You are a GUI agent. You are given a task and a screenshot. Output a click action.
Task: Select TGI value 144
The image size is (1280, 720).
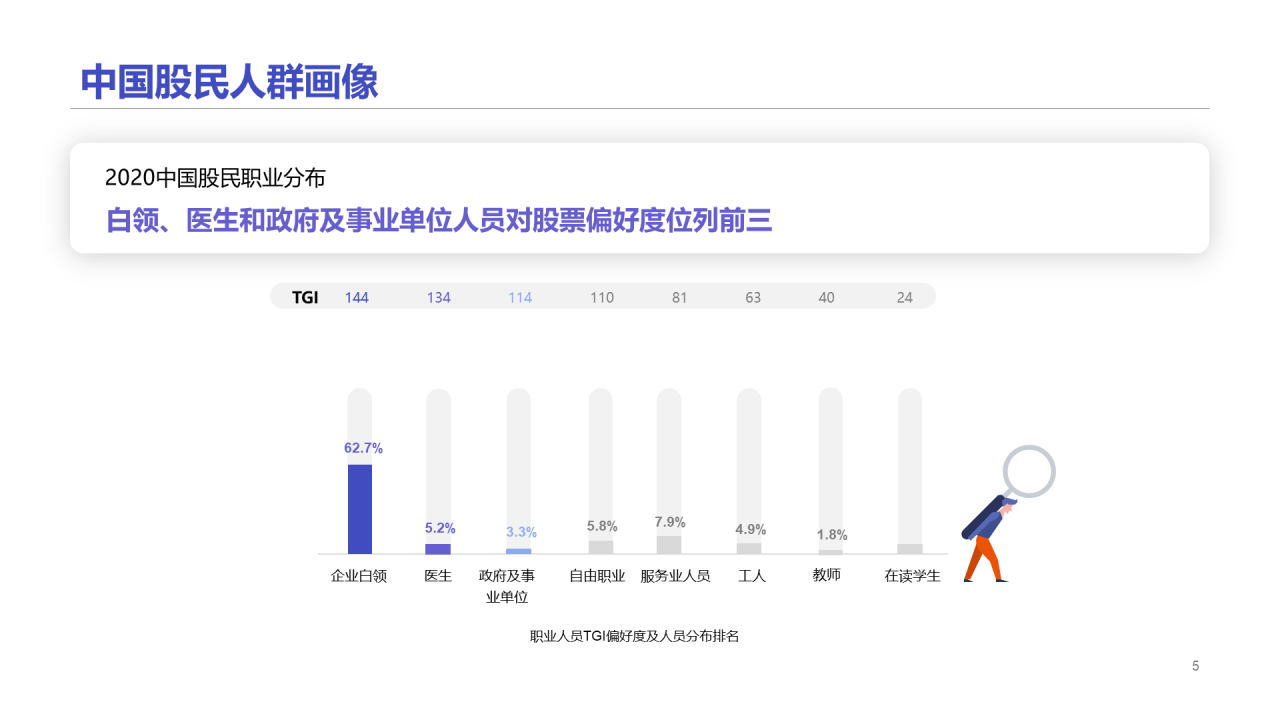pyautogui.click(x=357, y=297)
